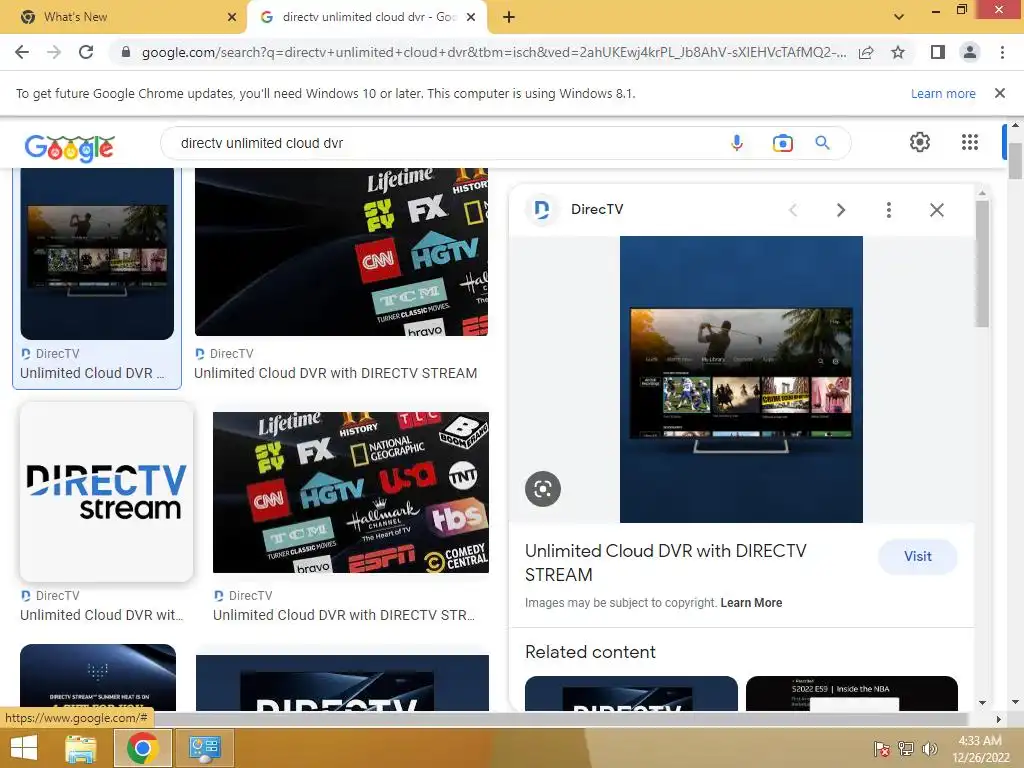Close the directv search tab

click(x=471, y=17)
